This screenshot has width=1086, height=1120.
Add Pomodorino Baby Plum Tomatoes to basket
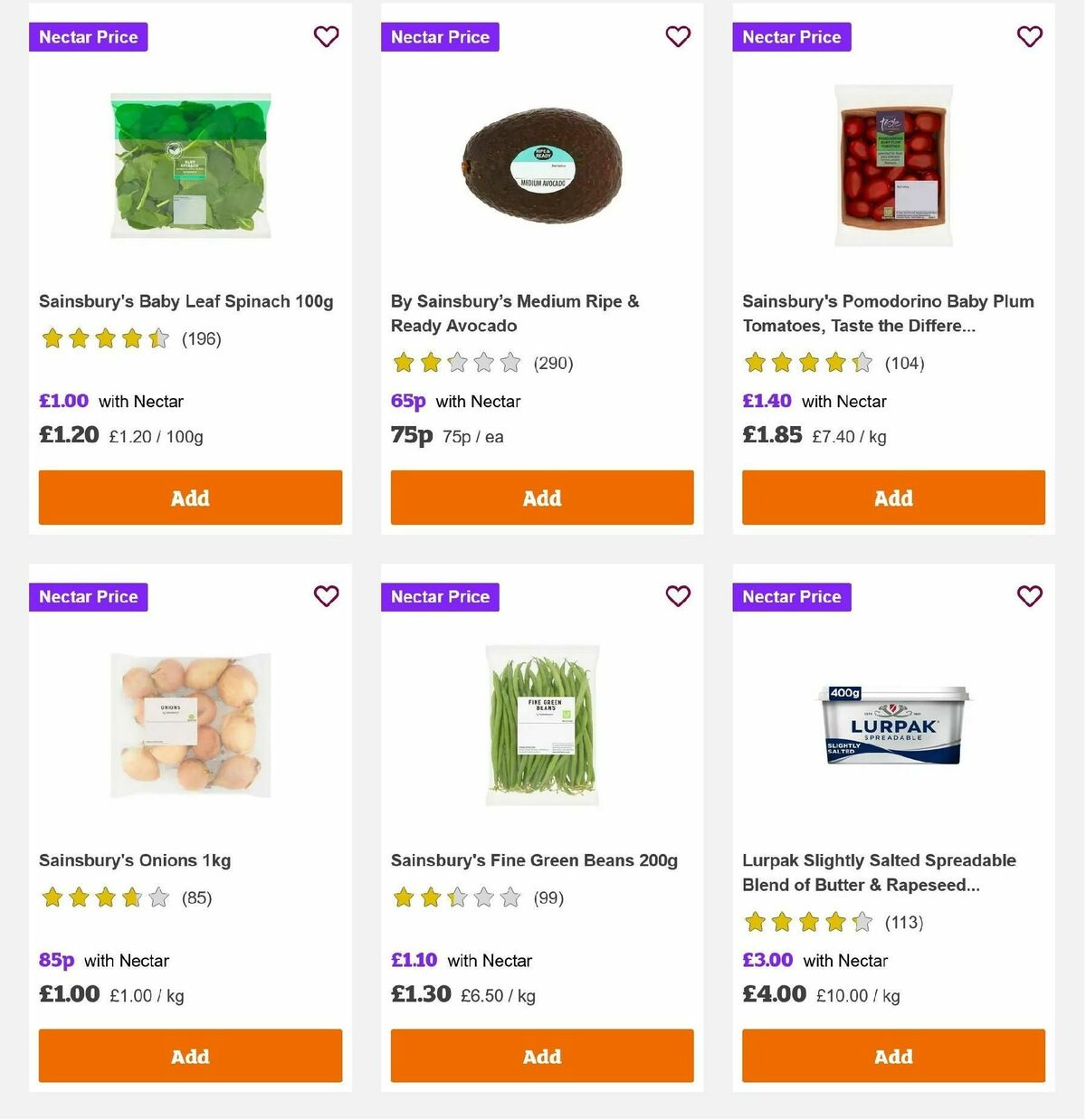[893, 498]
